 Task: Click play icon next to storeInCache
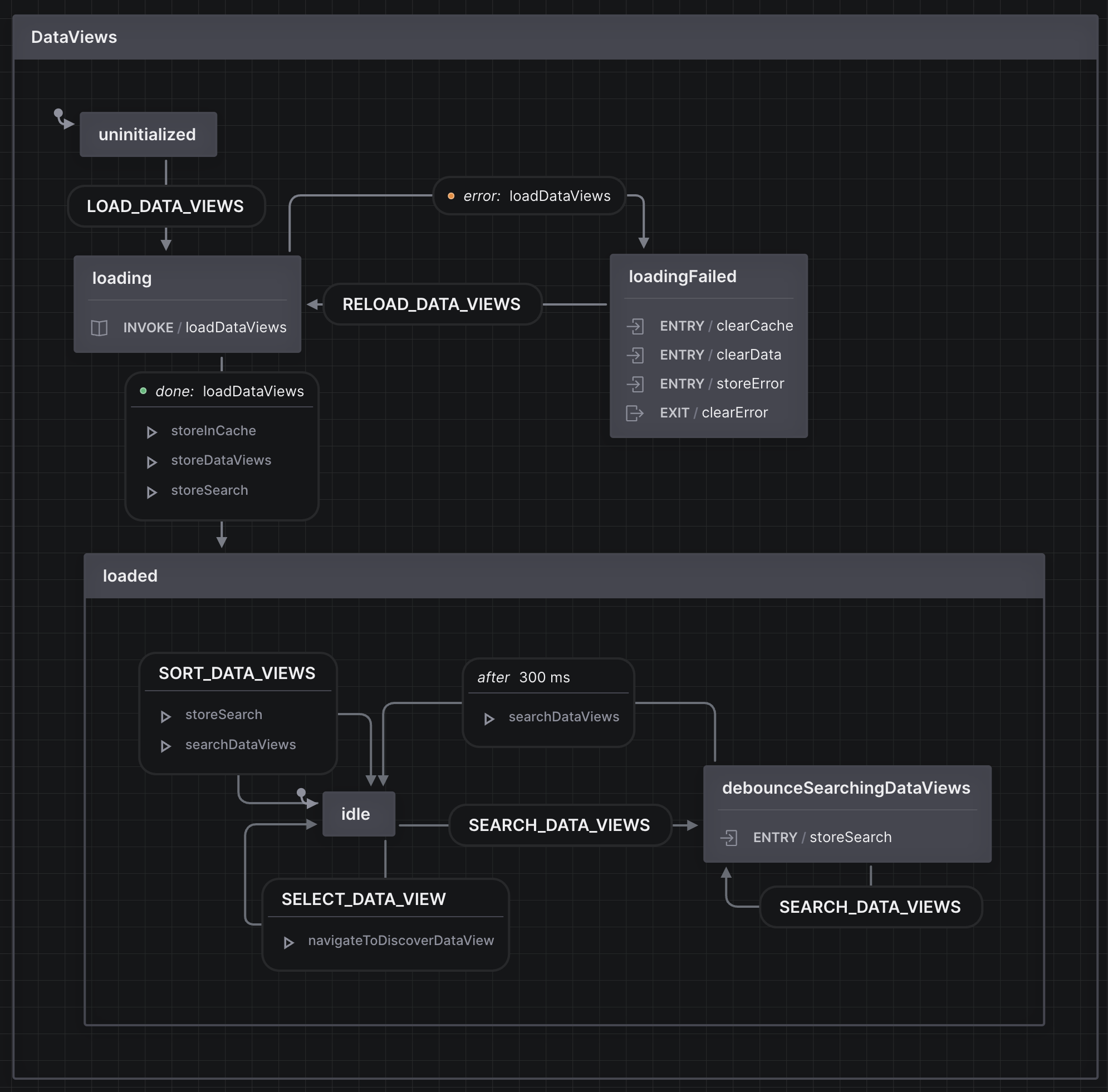tap(151, 432)
